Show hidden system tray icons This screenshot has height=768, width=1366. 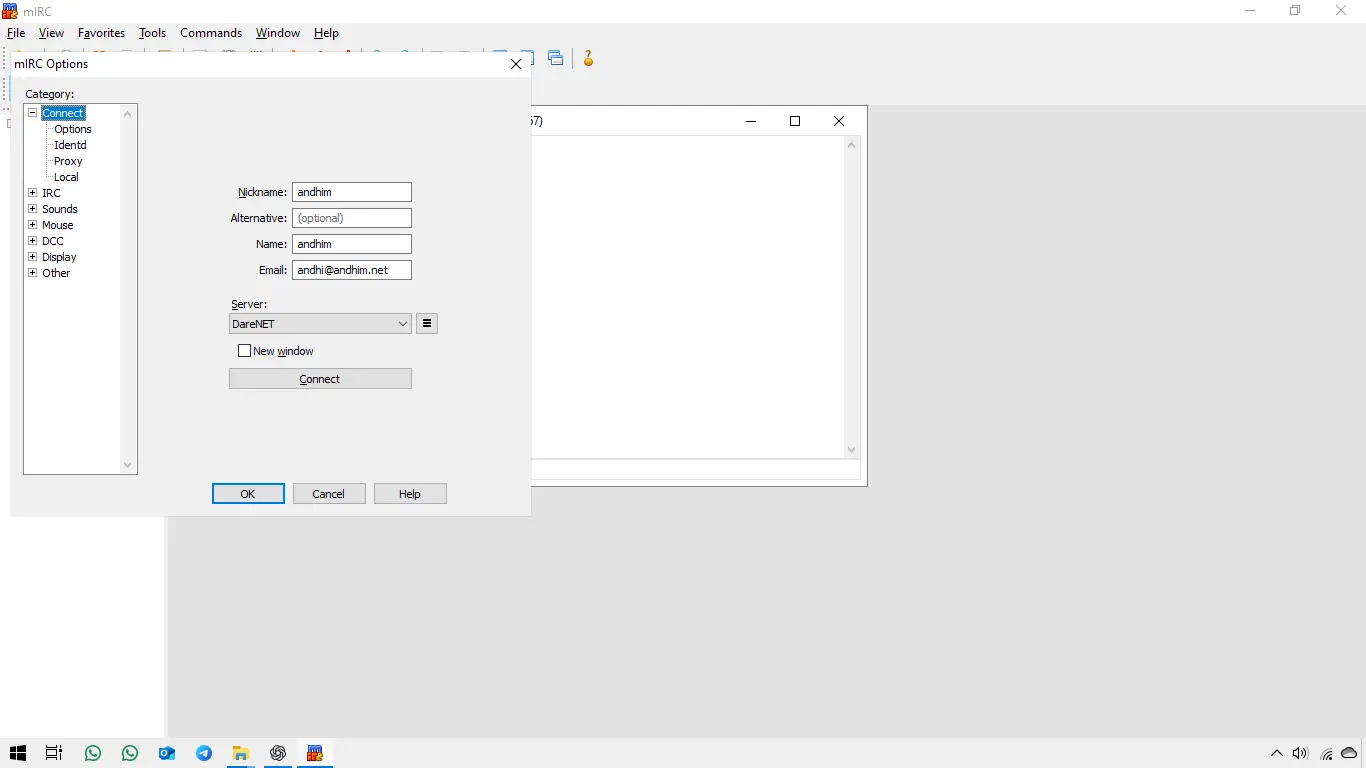[x=1276, y=753]
